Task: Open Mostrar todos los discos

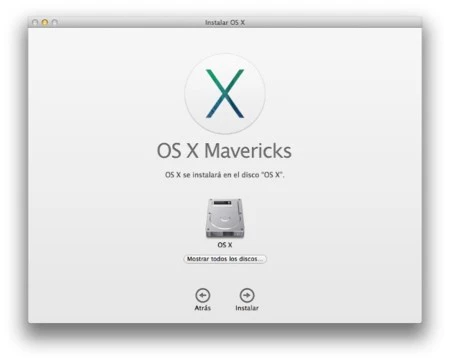Action: 225,259
